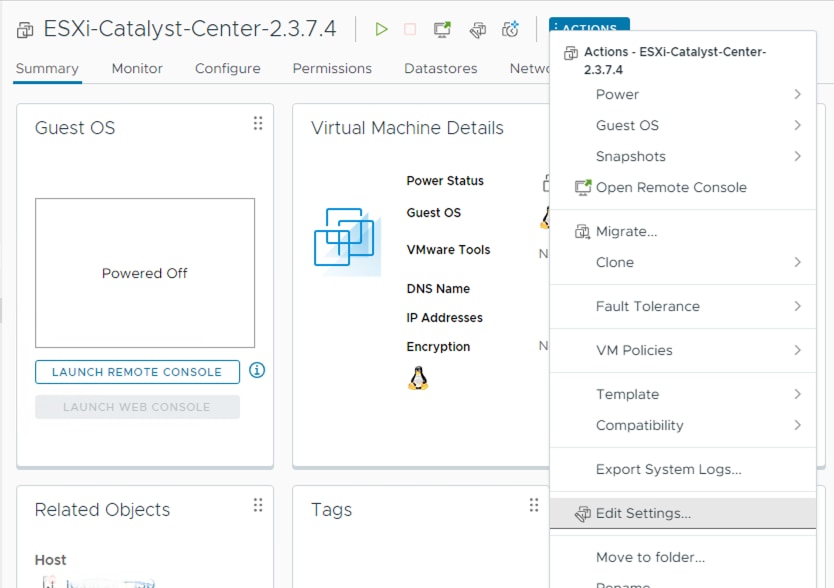Screen dimensions: 834x588
Task: Click Guest OS card drag handle dots
Action: click(258, 123)
